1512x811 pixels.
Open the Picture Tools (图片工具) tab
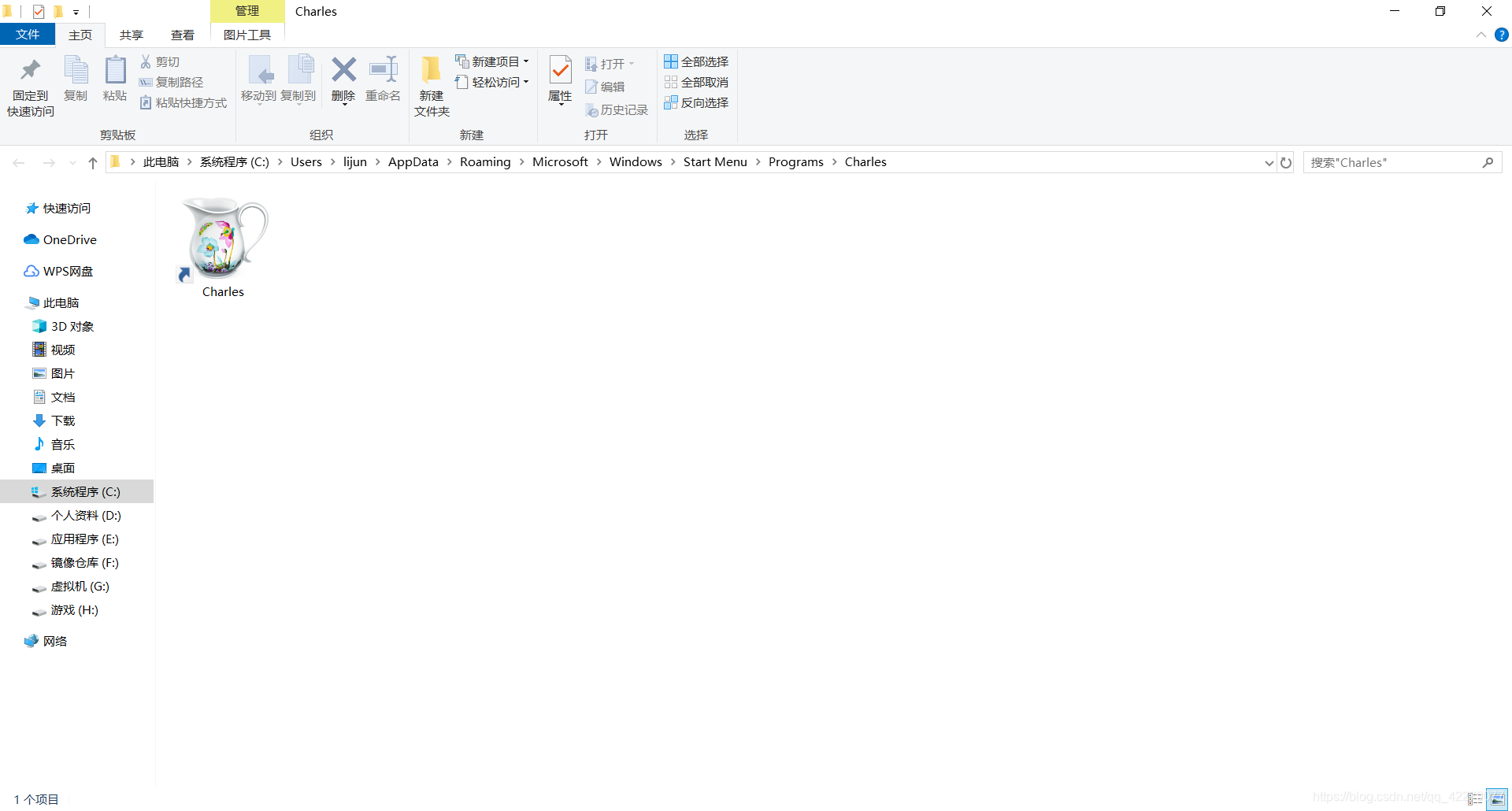point(247,35)
